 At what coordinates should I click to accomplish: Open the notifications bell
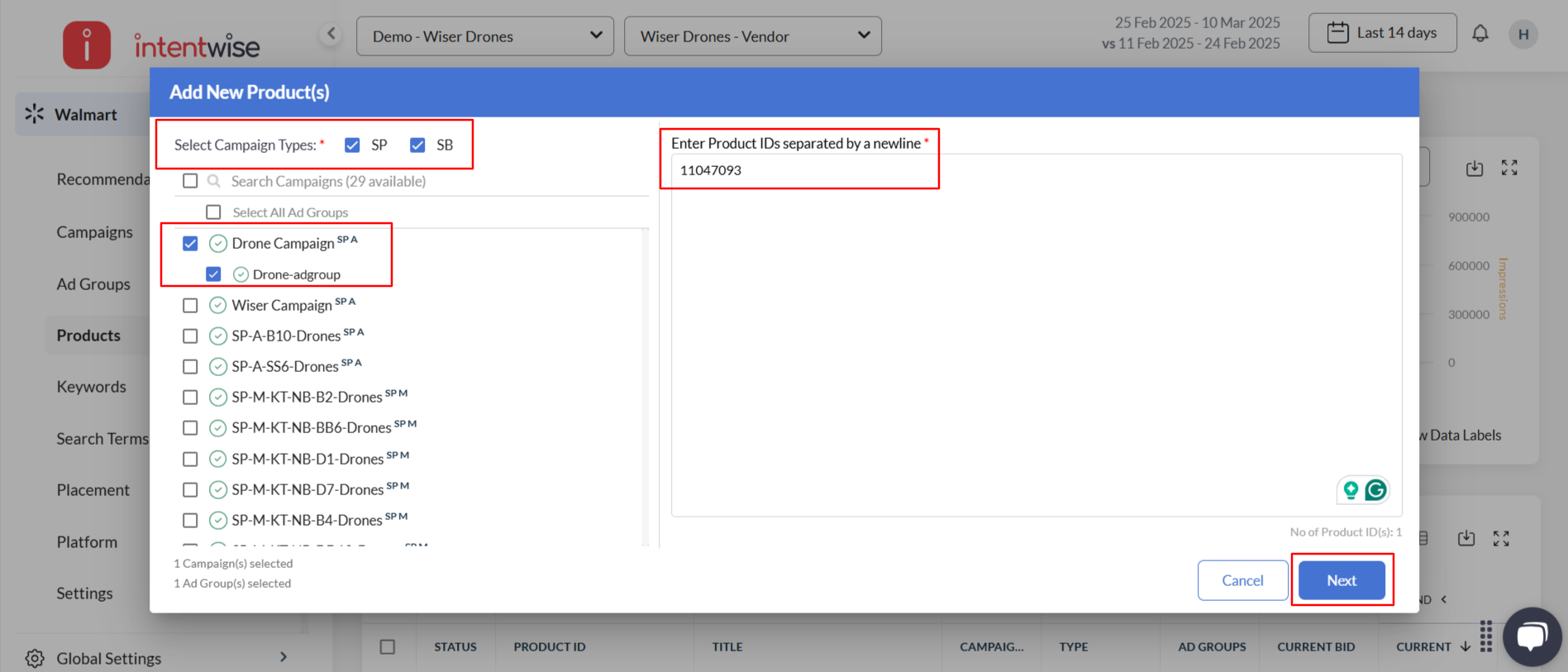pyautogui.click(x=1480, y=34)
